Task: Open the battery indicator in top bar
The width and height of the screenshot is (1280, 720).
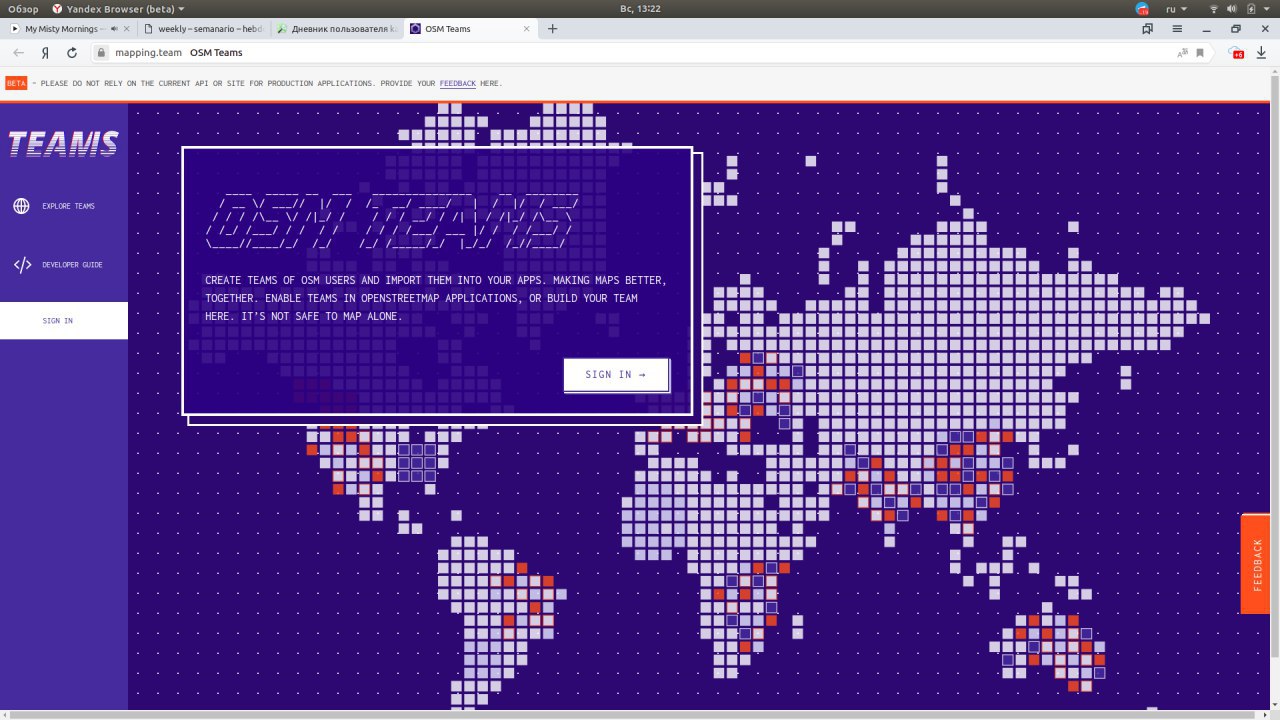Action: pos(1250,9)
